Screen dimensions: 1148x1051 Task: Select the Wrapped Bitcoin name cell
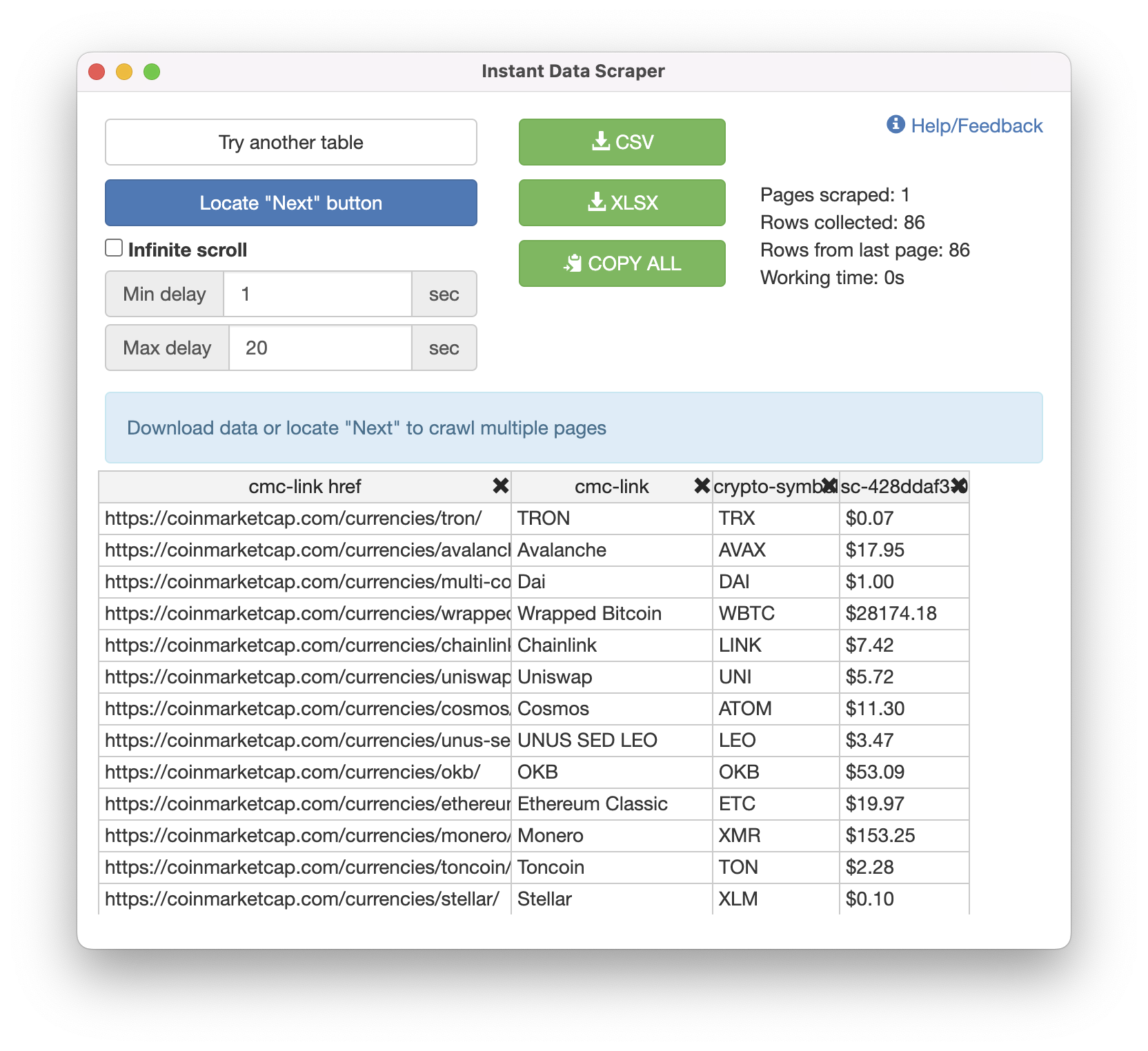tap(611, 614)
